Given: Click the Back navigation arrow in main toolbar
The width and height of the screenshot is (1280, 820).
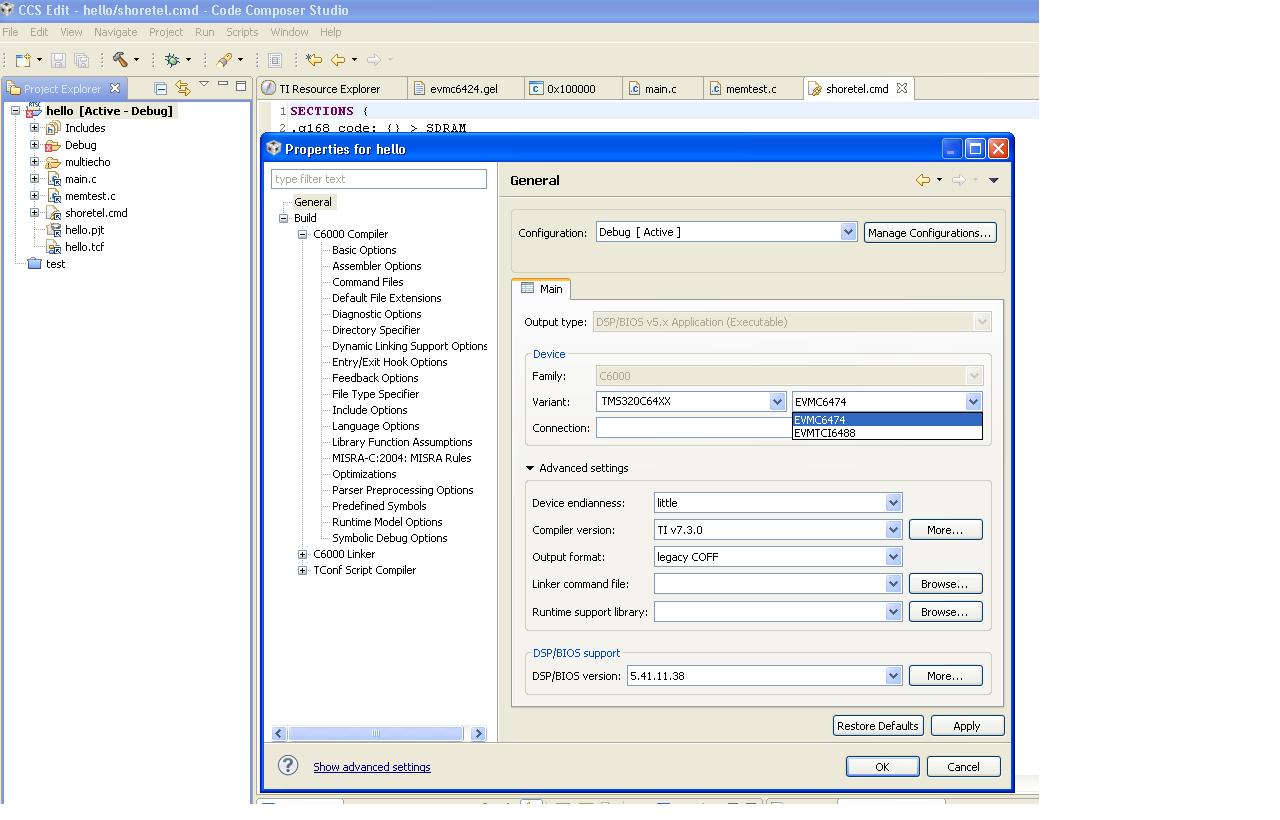Looking at the screenshot, I should pyautogui.click(x=338, y=60).
